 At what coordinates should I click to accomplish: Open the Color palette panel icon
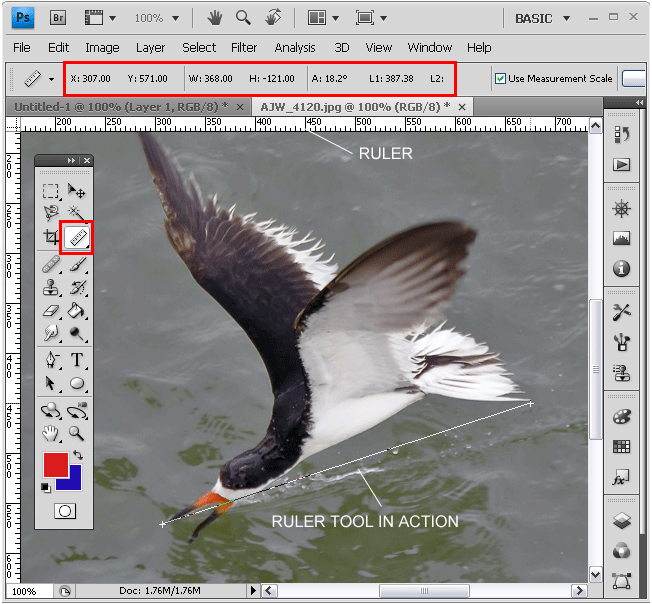[621, 417]
